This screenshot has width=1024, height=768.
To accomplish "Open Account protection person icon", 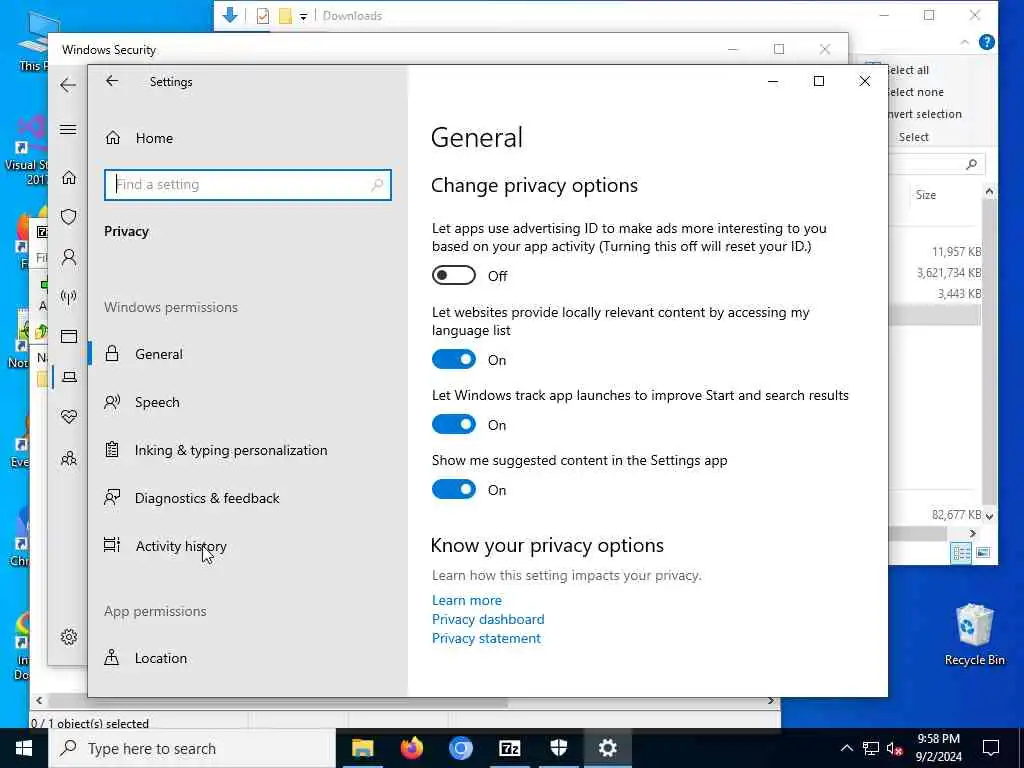I will tap(69, 257).
